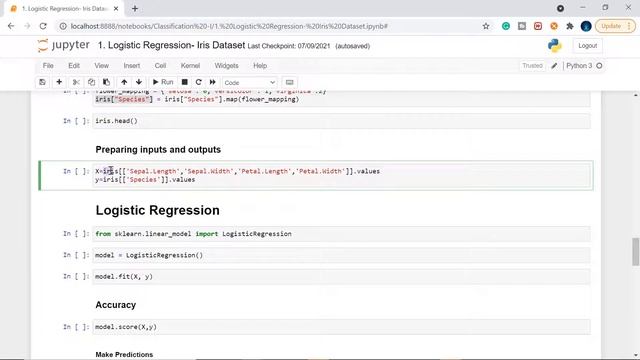Click the browser address bar URL
This screenshot has height=360, width=640.
[229, 26]
